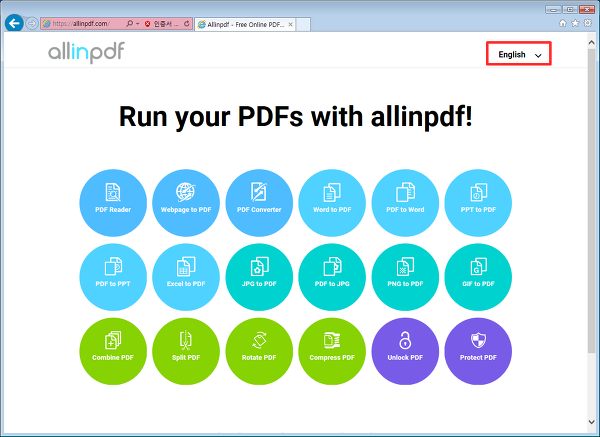Launch the Combine PDF tool
600x437 pixels.
click(113, 351)
